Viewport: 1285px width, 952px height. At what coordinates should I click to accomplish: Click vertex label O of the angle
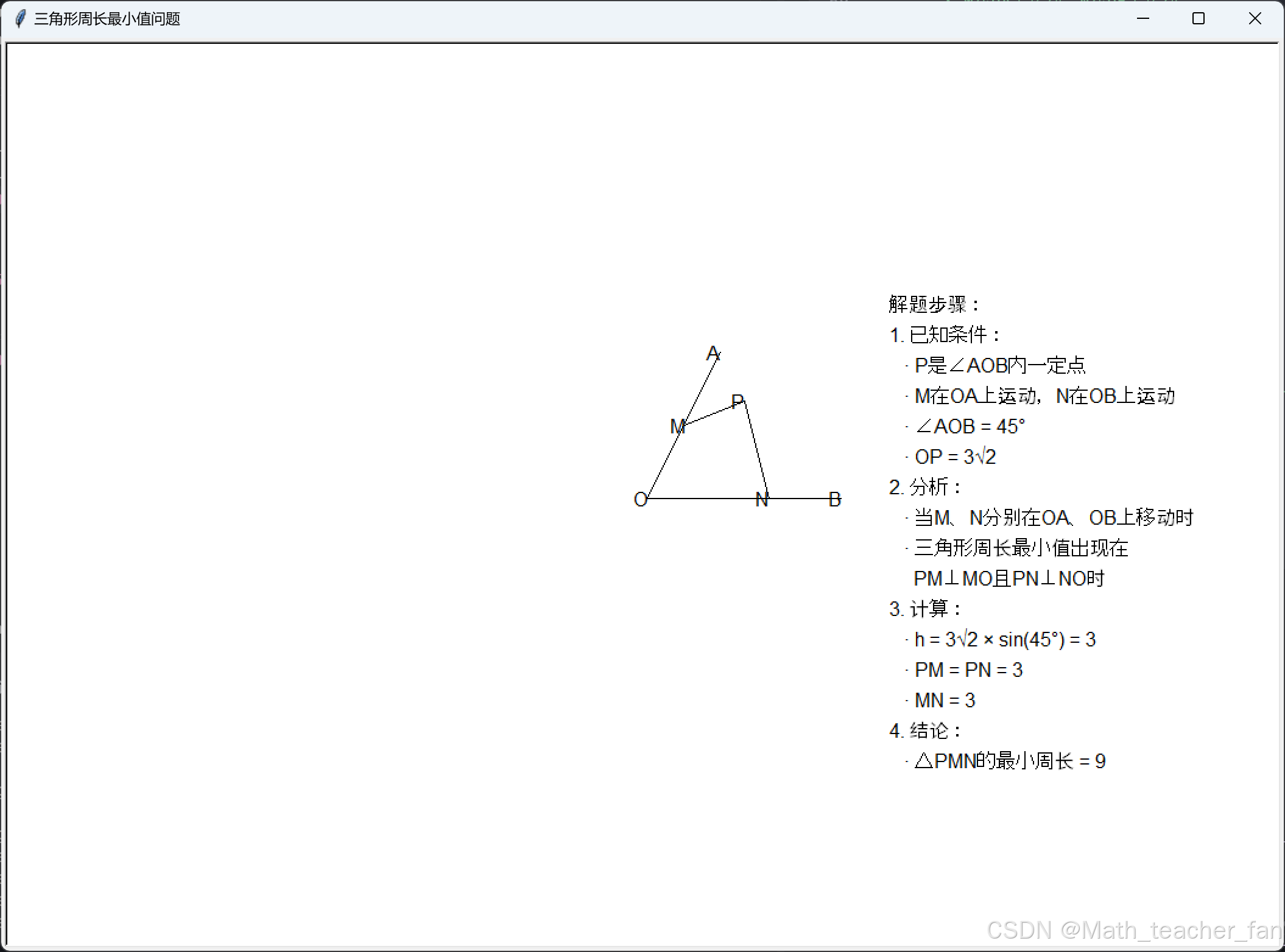[640, 500]
